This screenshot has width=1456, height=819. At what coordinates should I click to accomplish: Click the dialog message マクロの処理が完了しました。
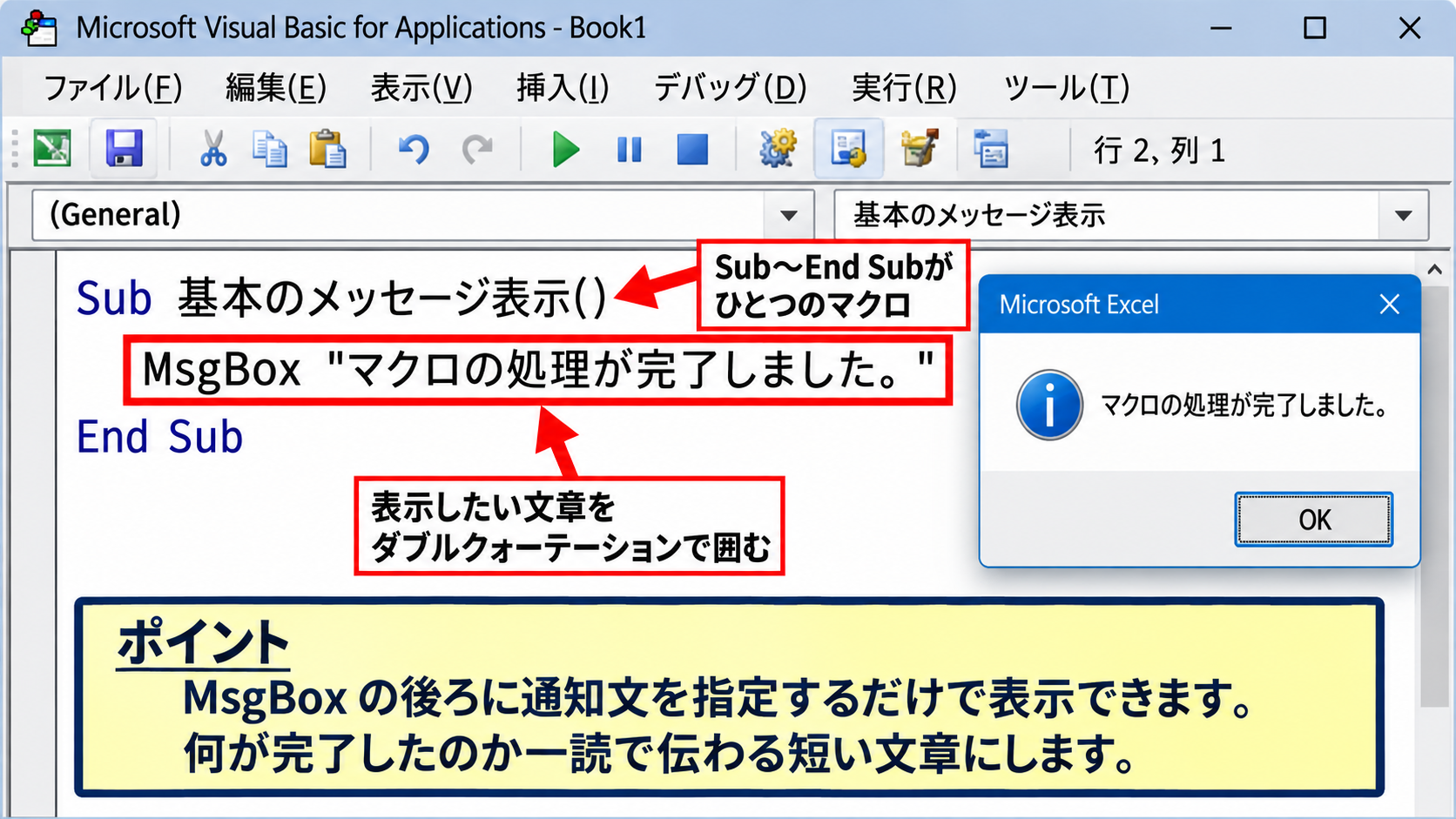pos(1244,406)
